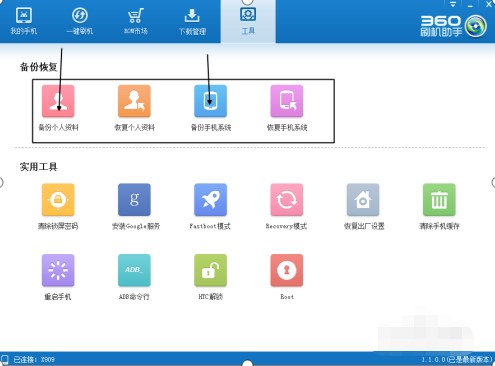The width and height of the screenshot is (495, 366).
Task: Open Recovery模式 tool icon
Action: point(287,200)
